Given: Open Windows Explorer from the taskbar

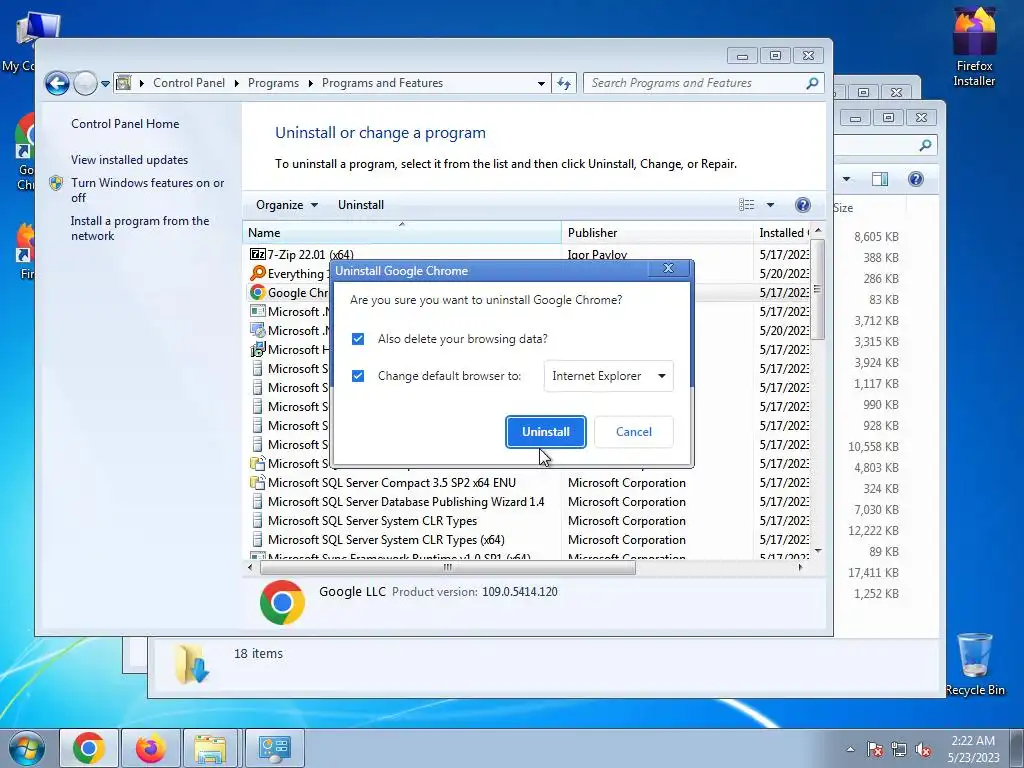Looking at the screenshot, I should coord(210,748).
